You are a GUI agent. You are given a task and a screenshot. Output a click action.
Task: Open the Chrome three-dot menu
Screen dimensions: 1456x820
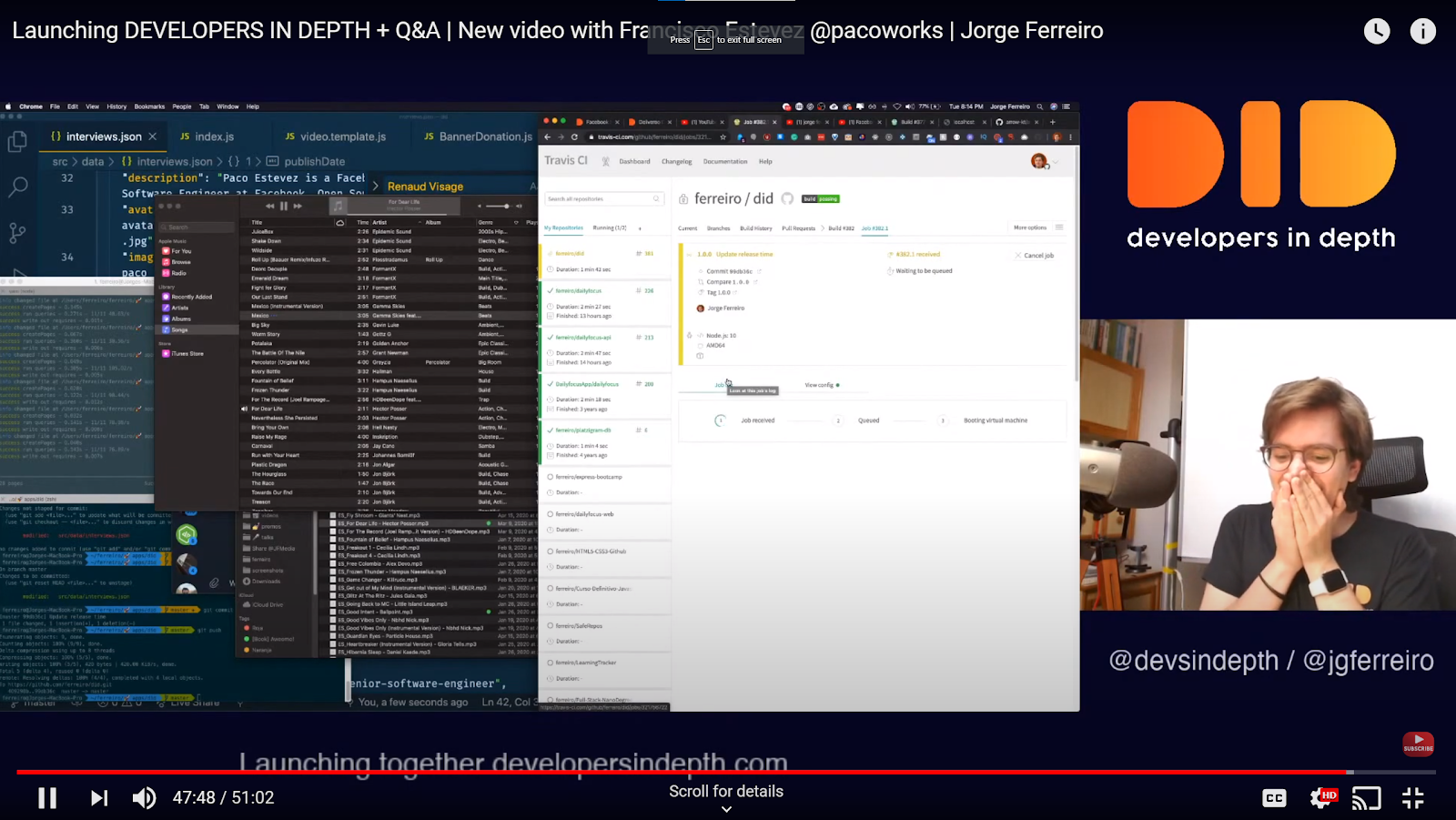(1071, 137)
